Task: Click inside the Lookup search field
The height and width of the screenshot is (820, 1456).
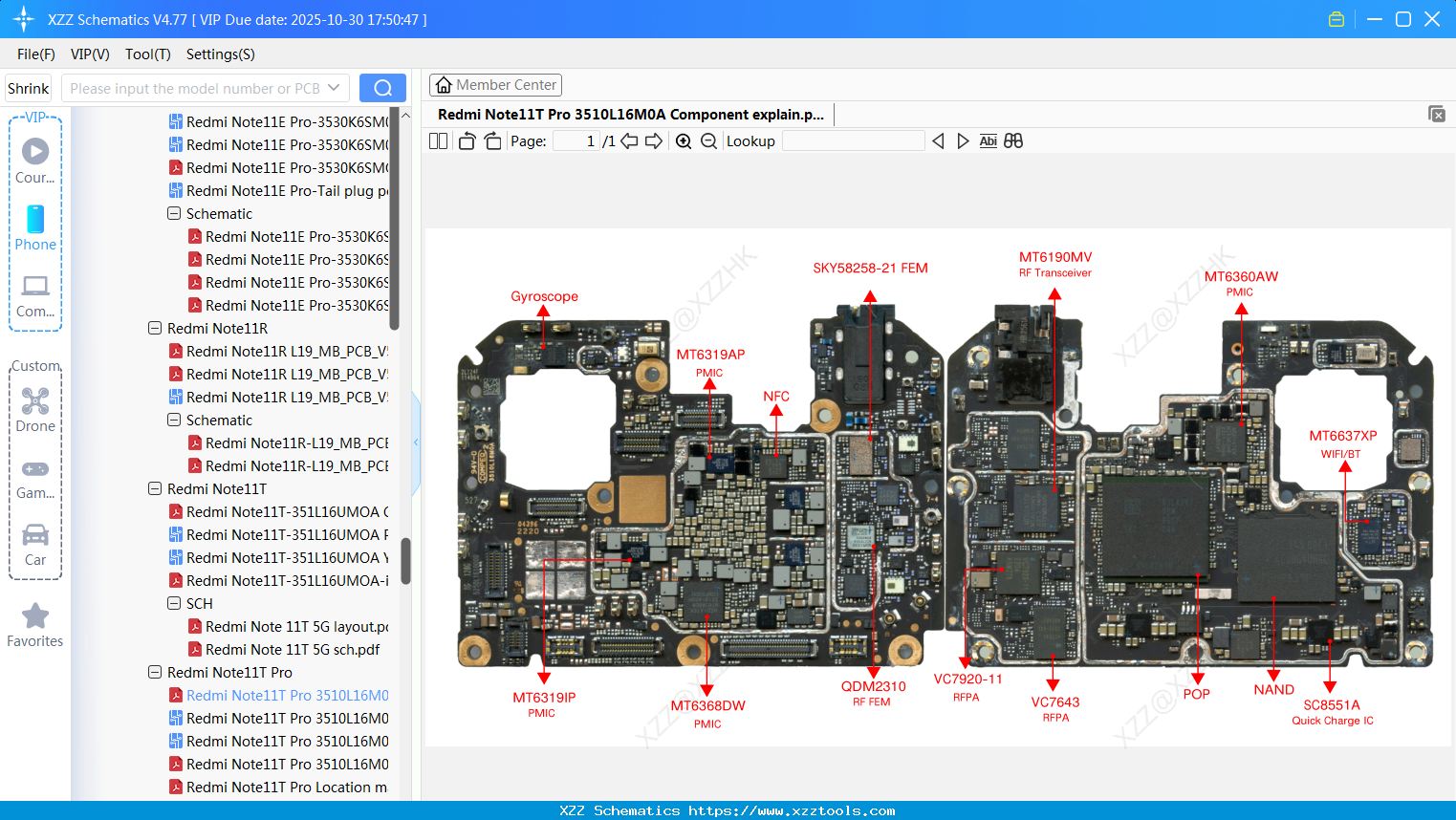Action: [853, 140]
